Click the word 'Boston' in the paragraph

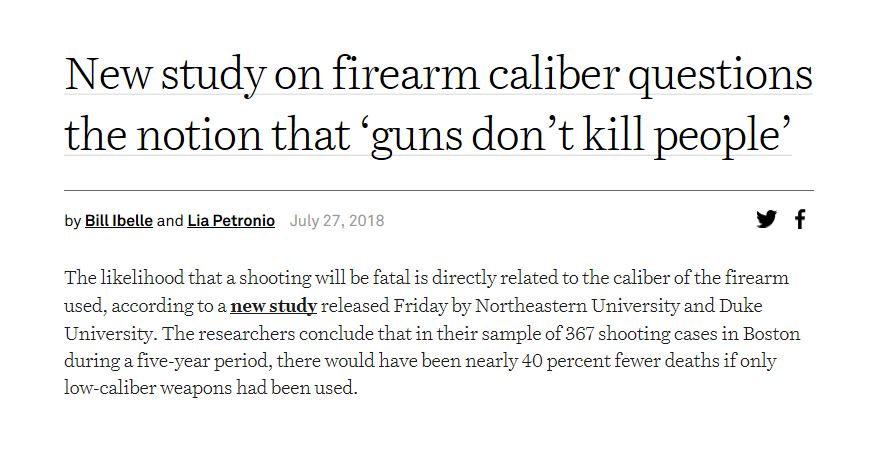pyautogui.click(x=771, y=333)
